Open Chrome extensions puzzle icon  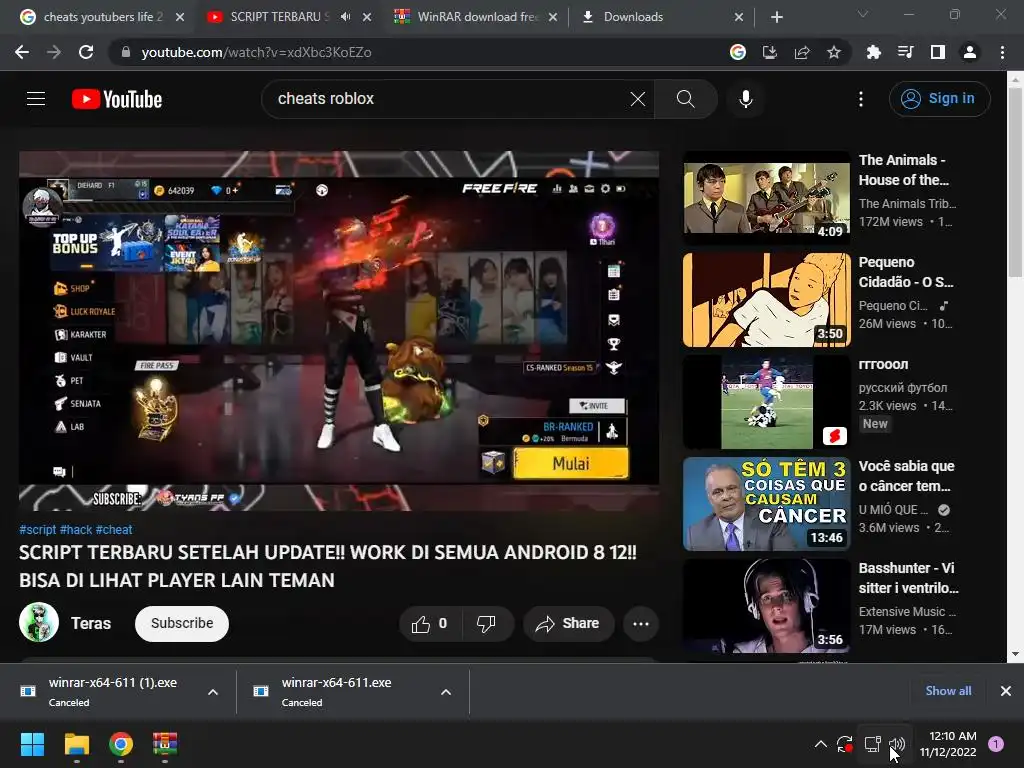873,52
